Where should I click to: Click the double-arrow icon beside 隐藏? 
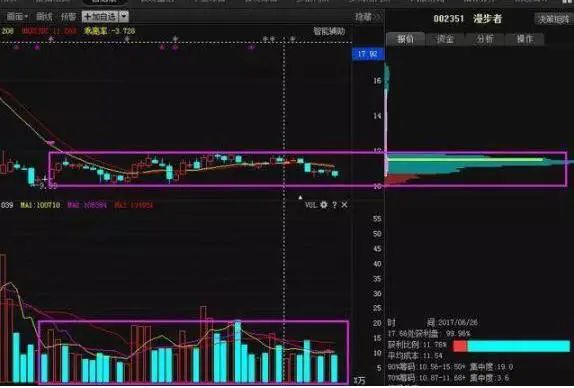(x=378, y=17)
